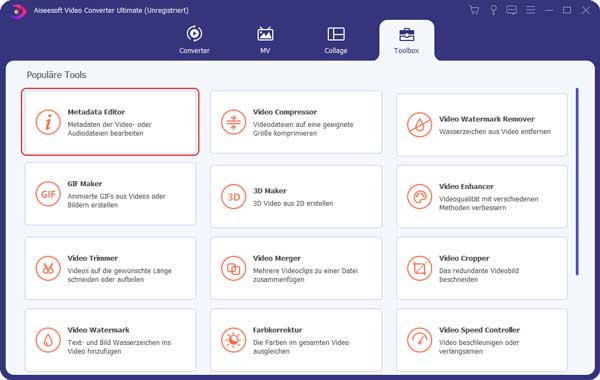The width and height of the screenshot is (600, 380).
Task: Open the Video Watermark title
Action: tap(98, 329)
